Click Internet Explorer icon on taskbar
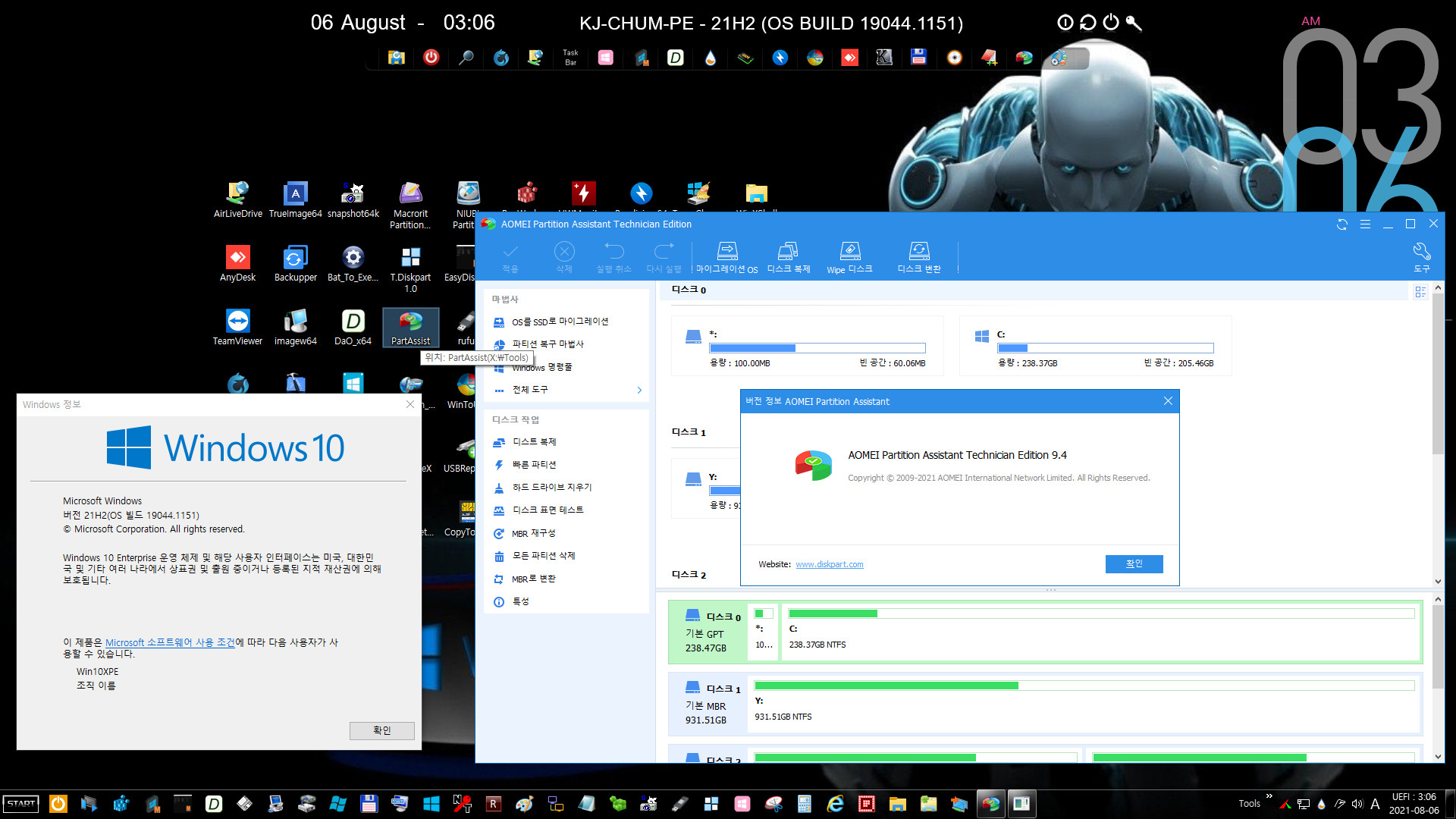 pos(835,804)
